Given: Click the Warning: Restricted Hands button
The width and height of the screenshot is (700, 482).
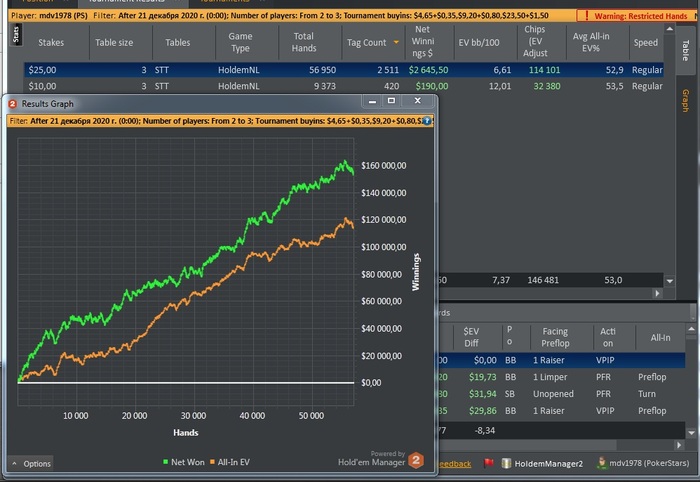Looking at the screenshot, I should click(x=635, y=16).
